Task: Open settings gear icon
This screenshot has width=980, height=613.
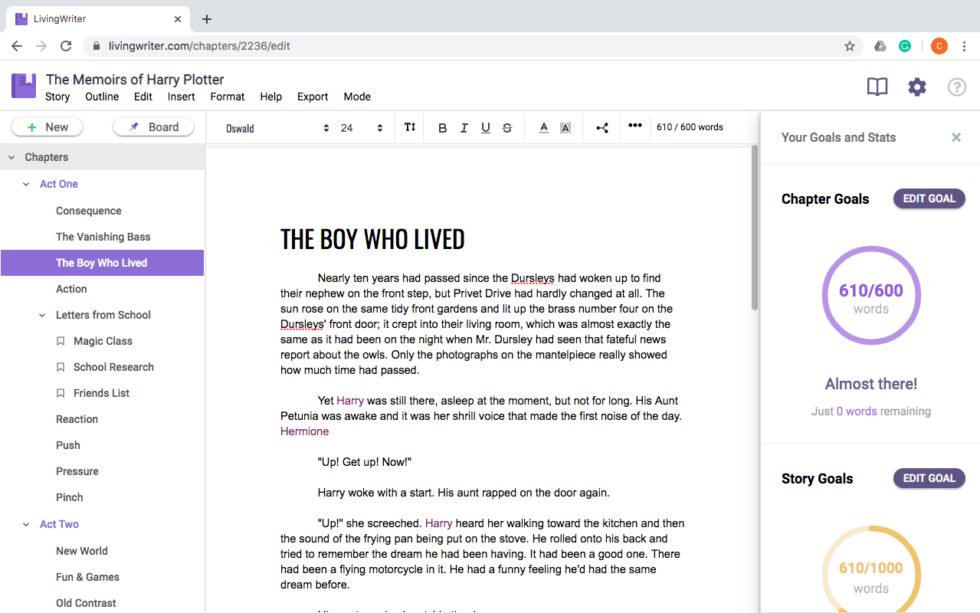Action: click(917, 87)
